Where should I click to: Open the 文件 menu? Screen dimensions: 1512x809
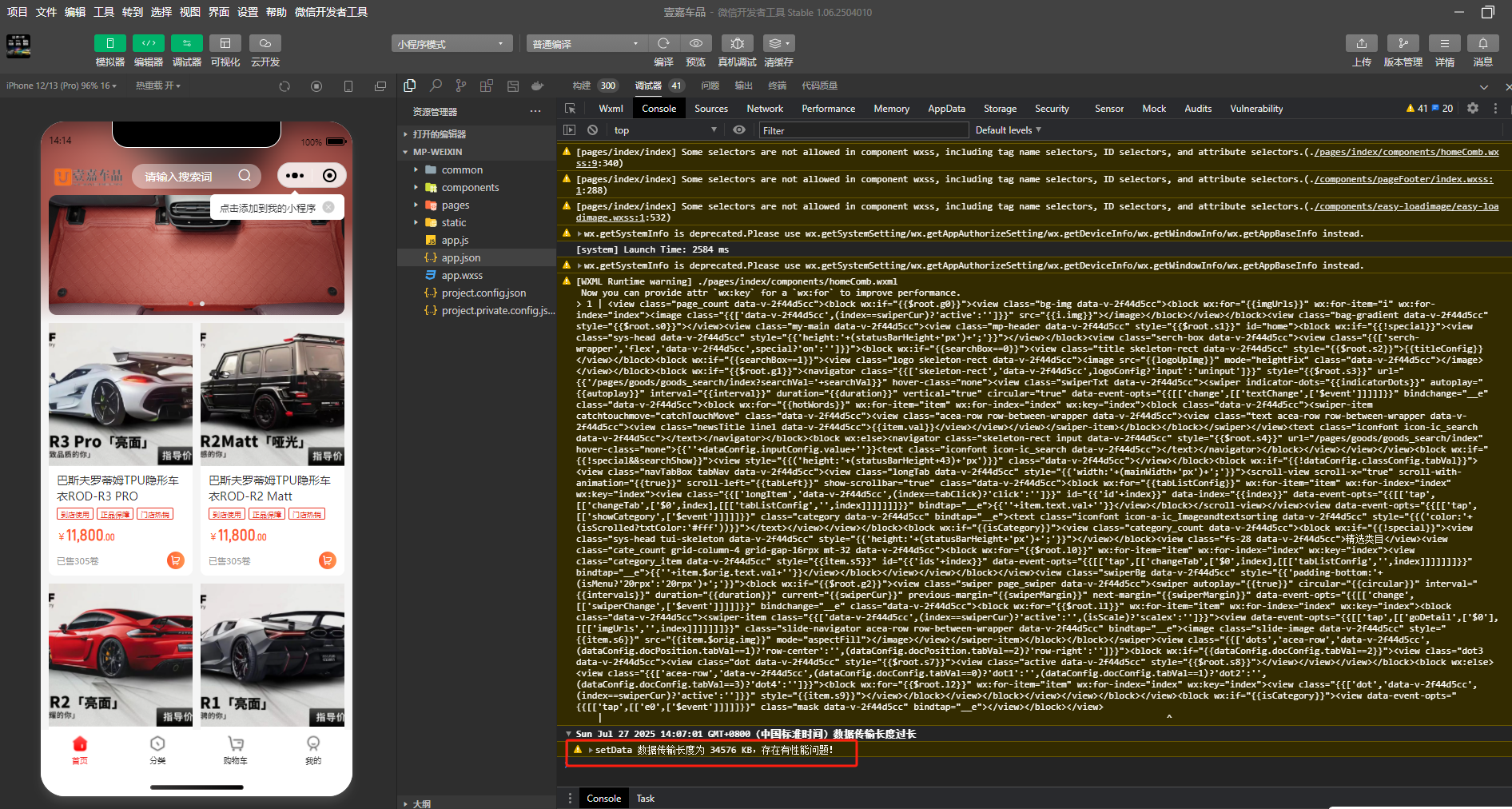[46, 12]
